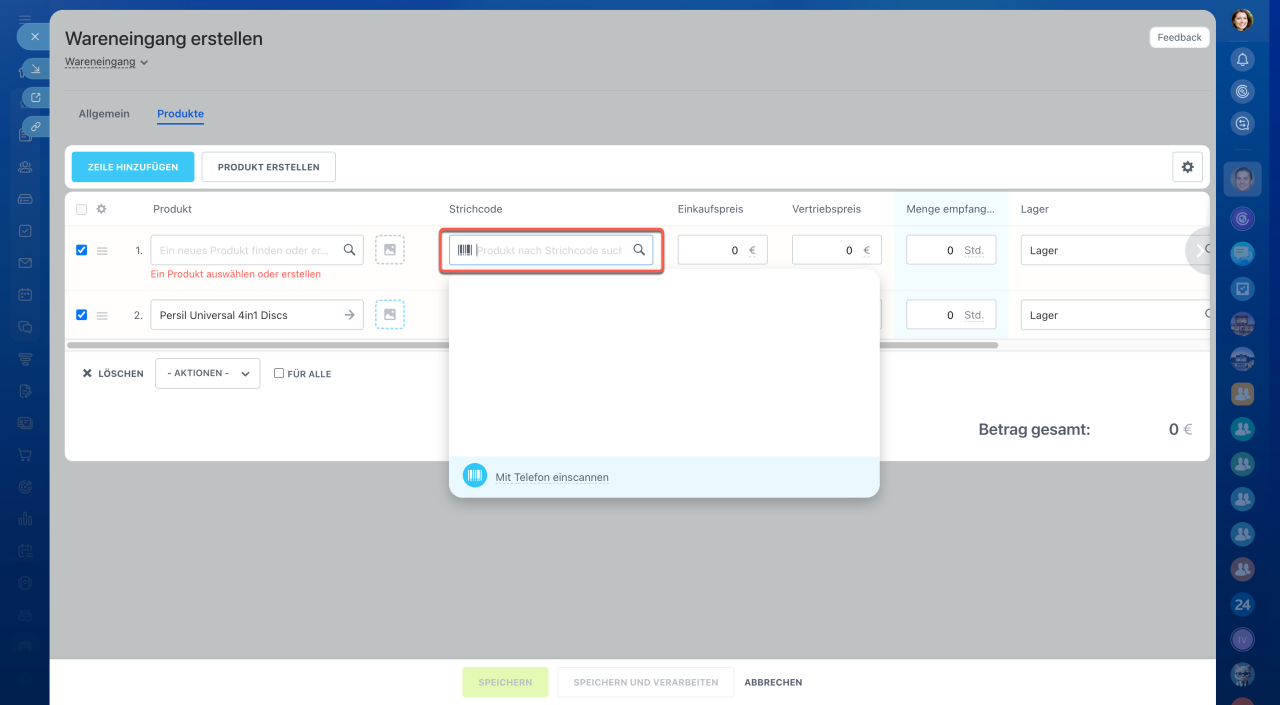1280x705 pixels.
Task: Click the search magnifier in the Strichcode field
Action: pos(639,250)
